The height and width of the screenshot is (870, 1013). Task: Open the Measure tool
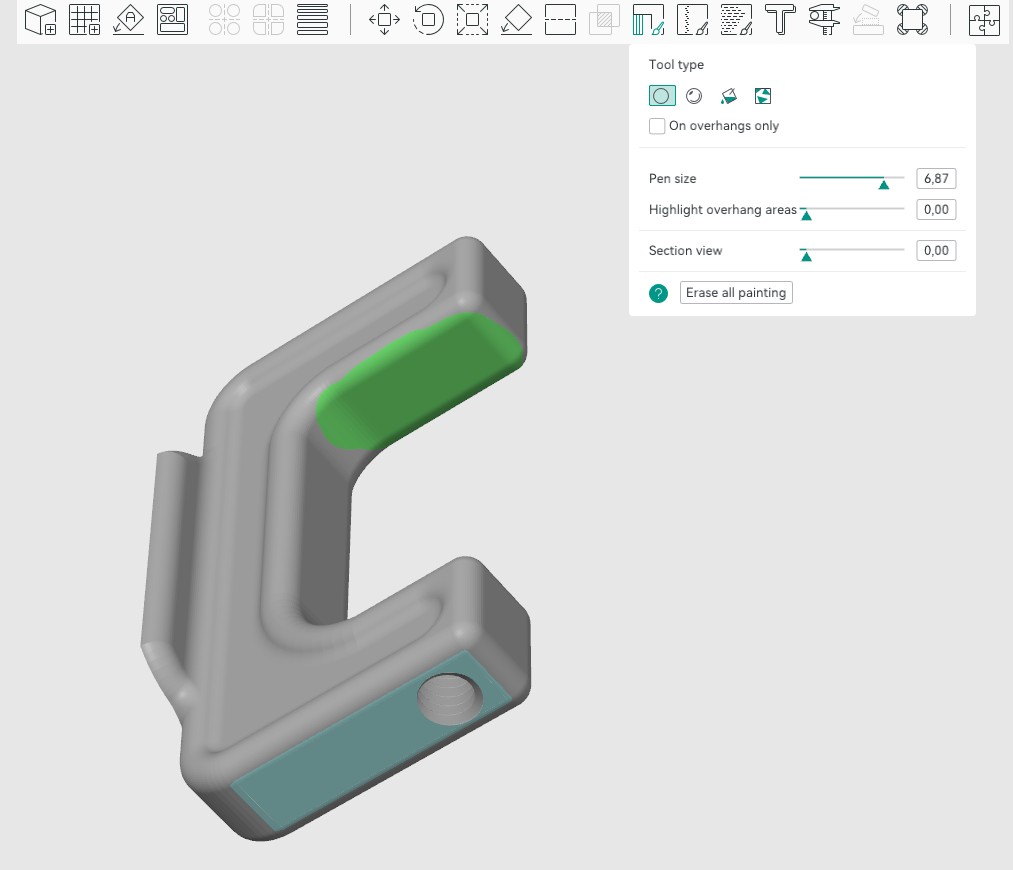coord(824,19)
